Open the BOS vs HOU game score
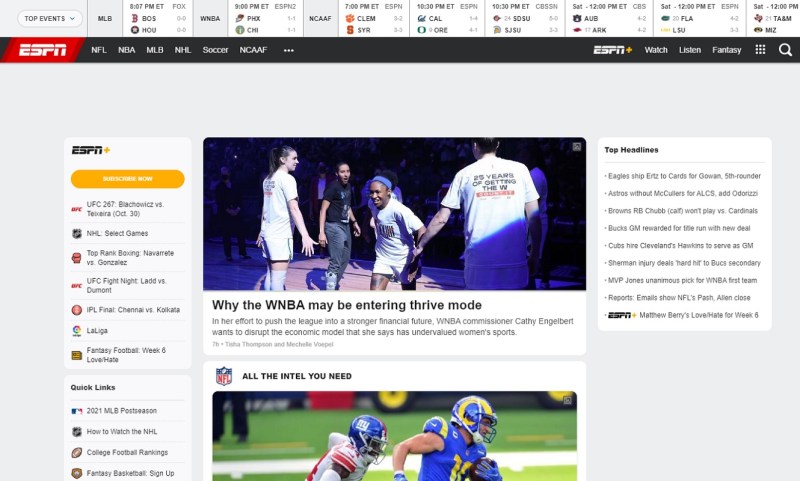This screenshot has width=800, height=481. tap(158, 18)
